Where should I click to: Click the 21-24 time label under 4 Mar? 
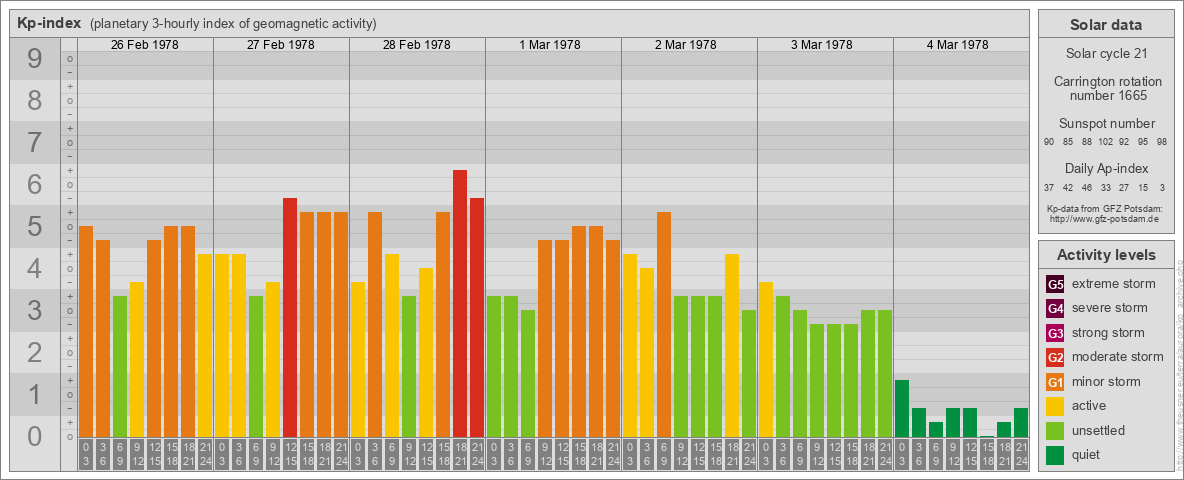pyautogui.click(x=1021, y=454)
